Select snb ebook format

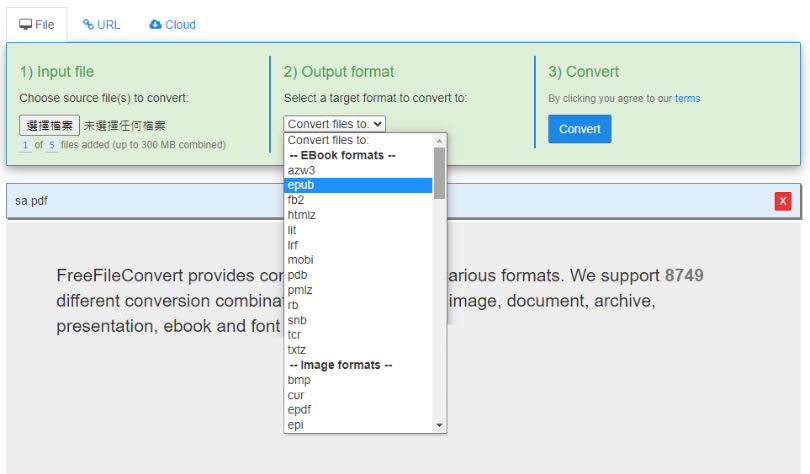tap(358, 320)
